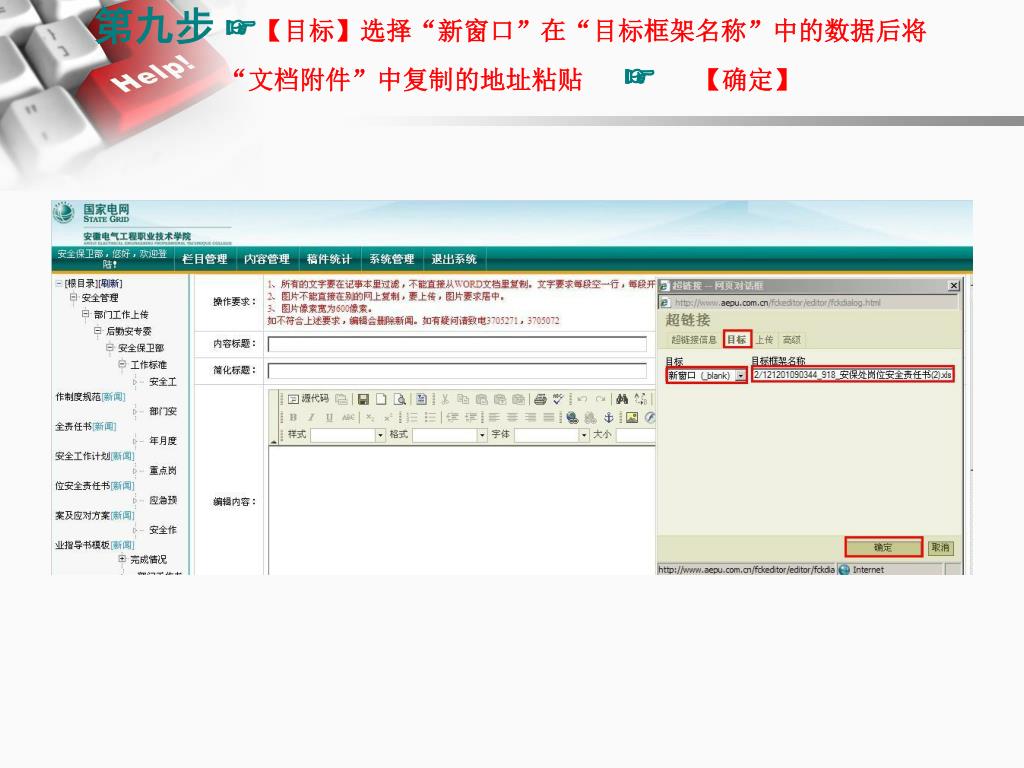Click the 内容标题 input field
The width and height of the screenshot is (1024, 768).
(x=457, y=344)
